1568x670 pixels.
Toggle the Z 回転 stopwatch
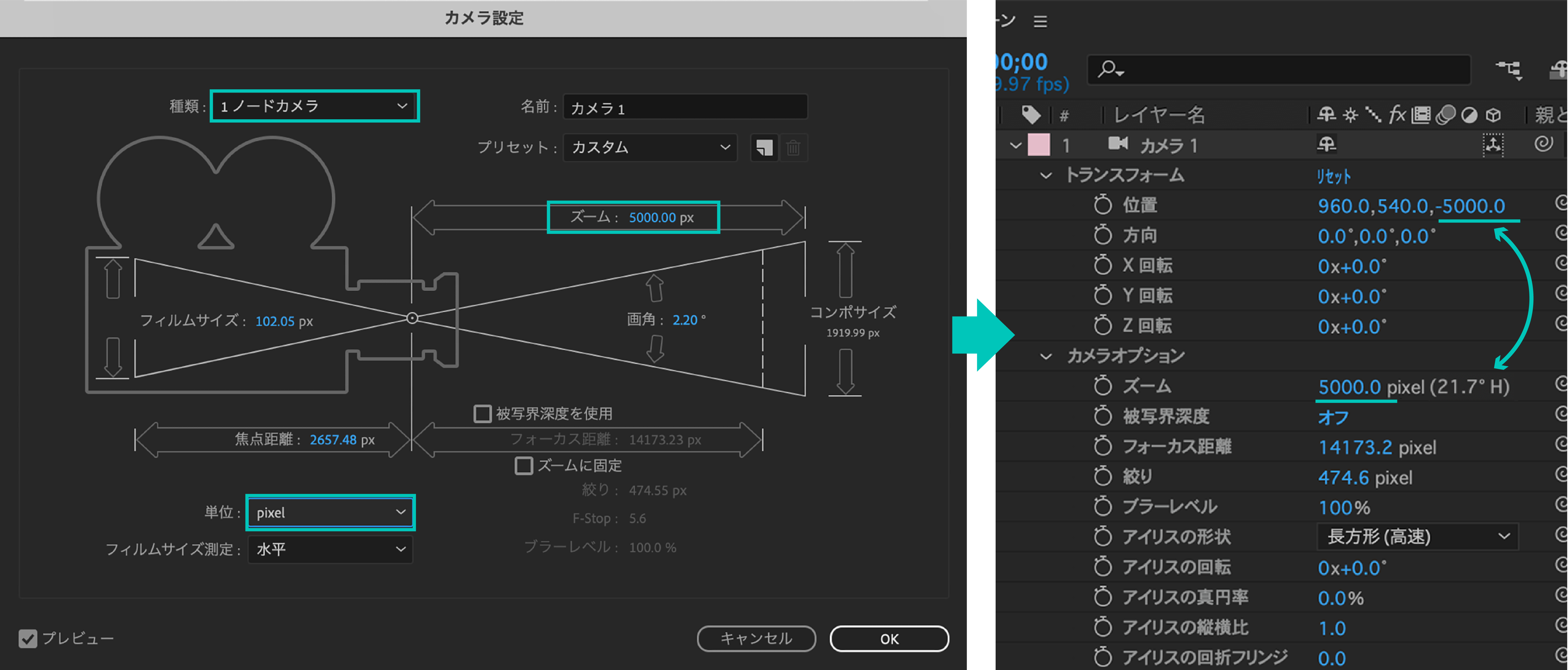[1102, 325]
